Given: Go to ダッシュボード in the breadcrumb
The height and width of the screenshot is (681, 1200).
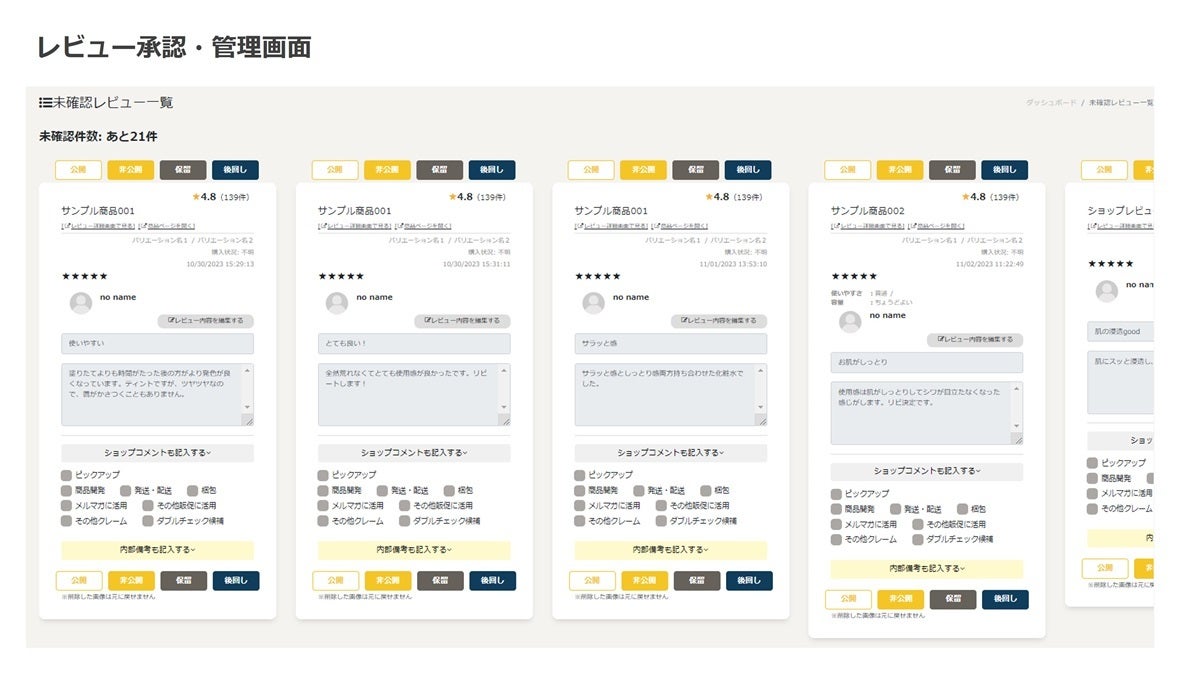Looking at the screenshot, I should click(x=1052, y=103).
